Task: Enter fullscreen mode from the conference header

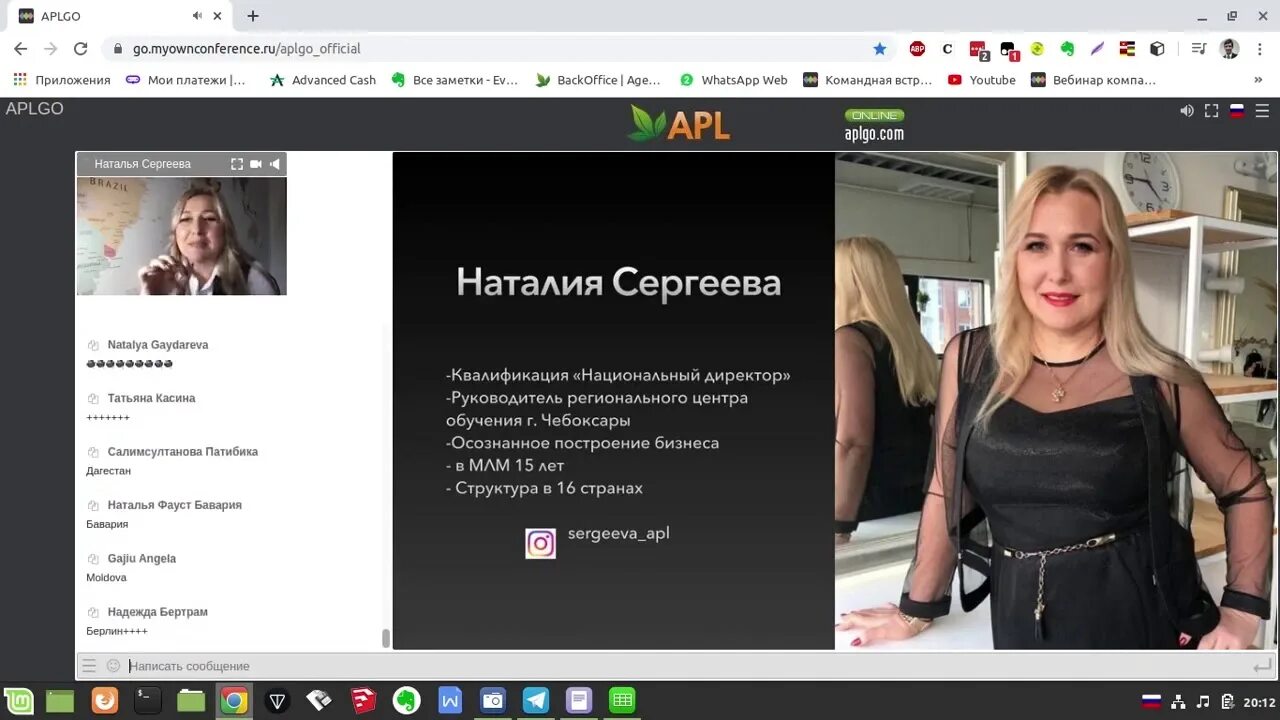Action: 1211,111
